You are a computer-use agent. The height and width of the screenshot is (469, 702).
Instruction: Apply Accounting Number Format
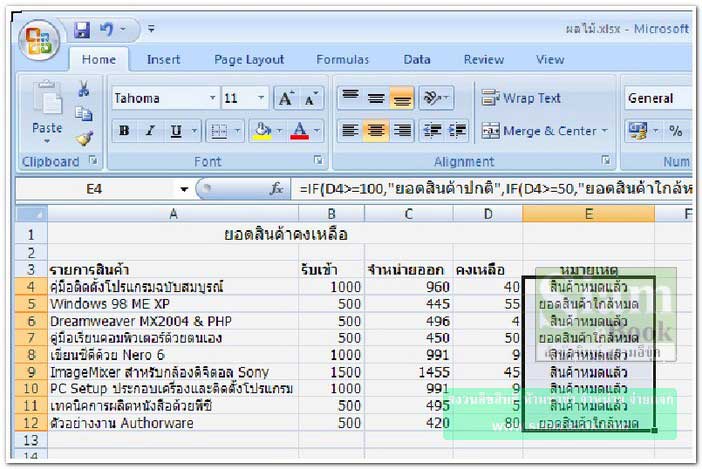click(x=638, y=131)
